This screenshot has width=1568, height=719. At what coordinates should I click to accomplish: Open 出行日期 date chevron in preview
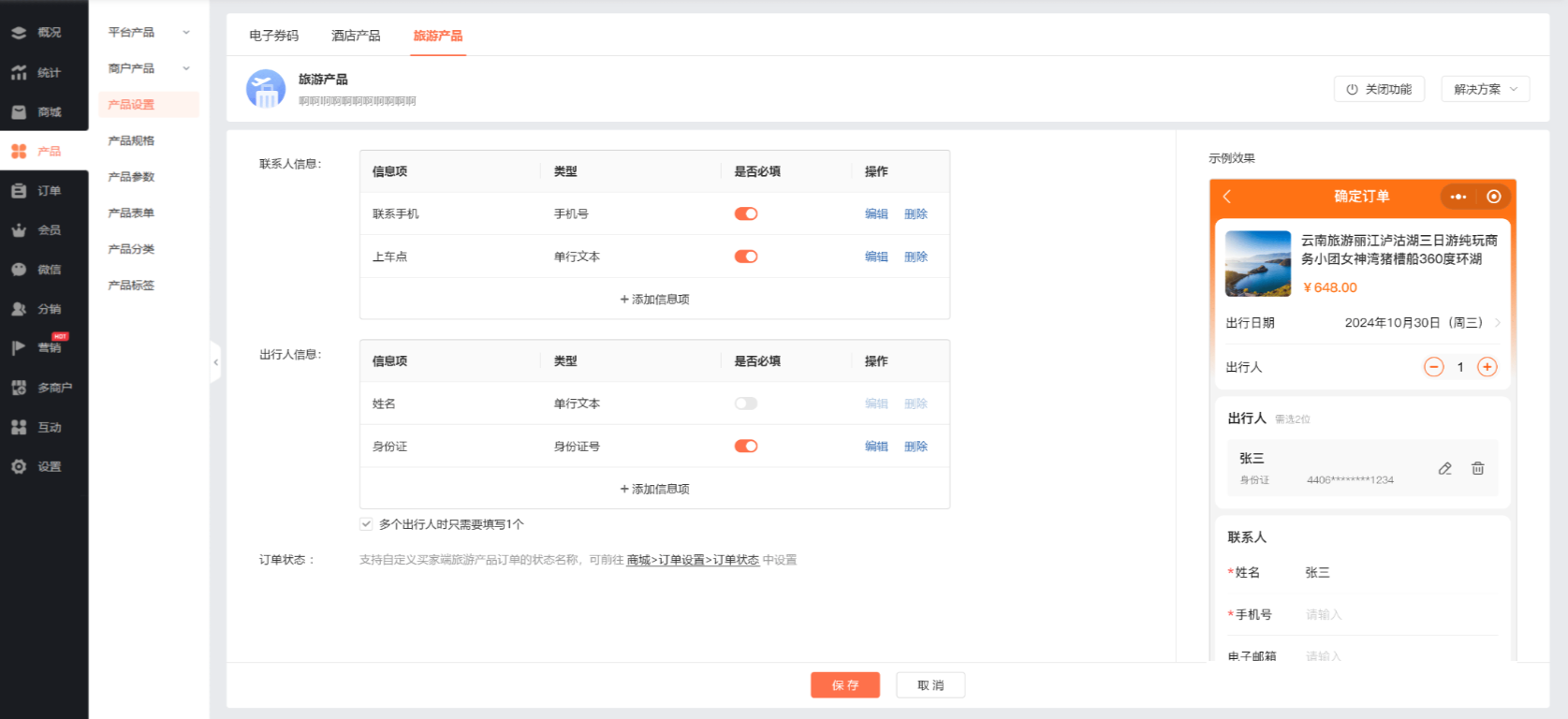[1498, 323]
